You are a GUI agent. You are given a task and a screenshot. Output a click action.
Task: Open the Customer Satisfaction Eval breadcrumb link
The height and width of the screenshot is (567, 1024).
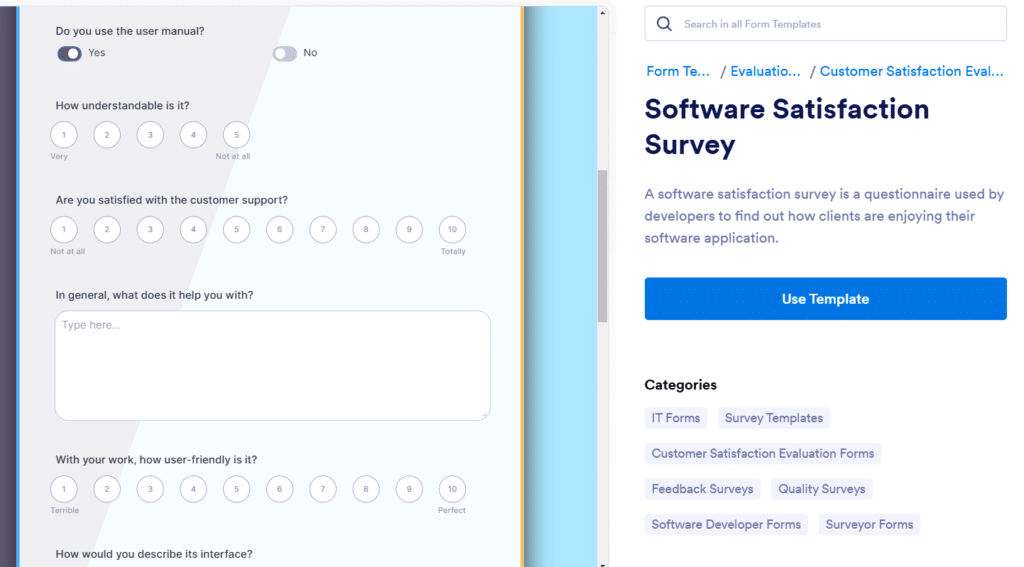(912, 71)
